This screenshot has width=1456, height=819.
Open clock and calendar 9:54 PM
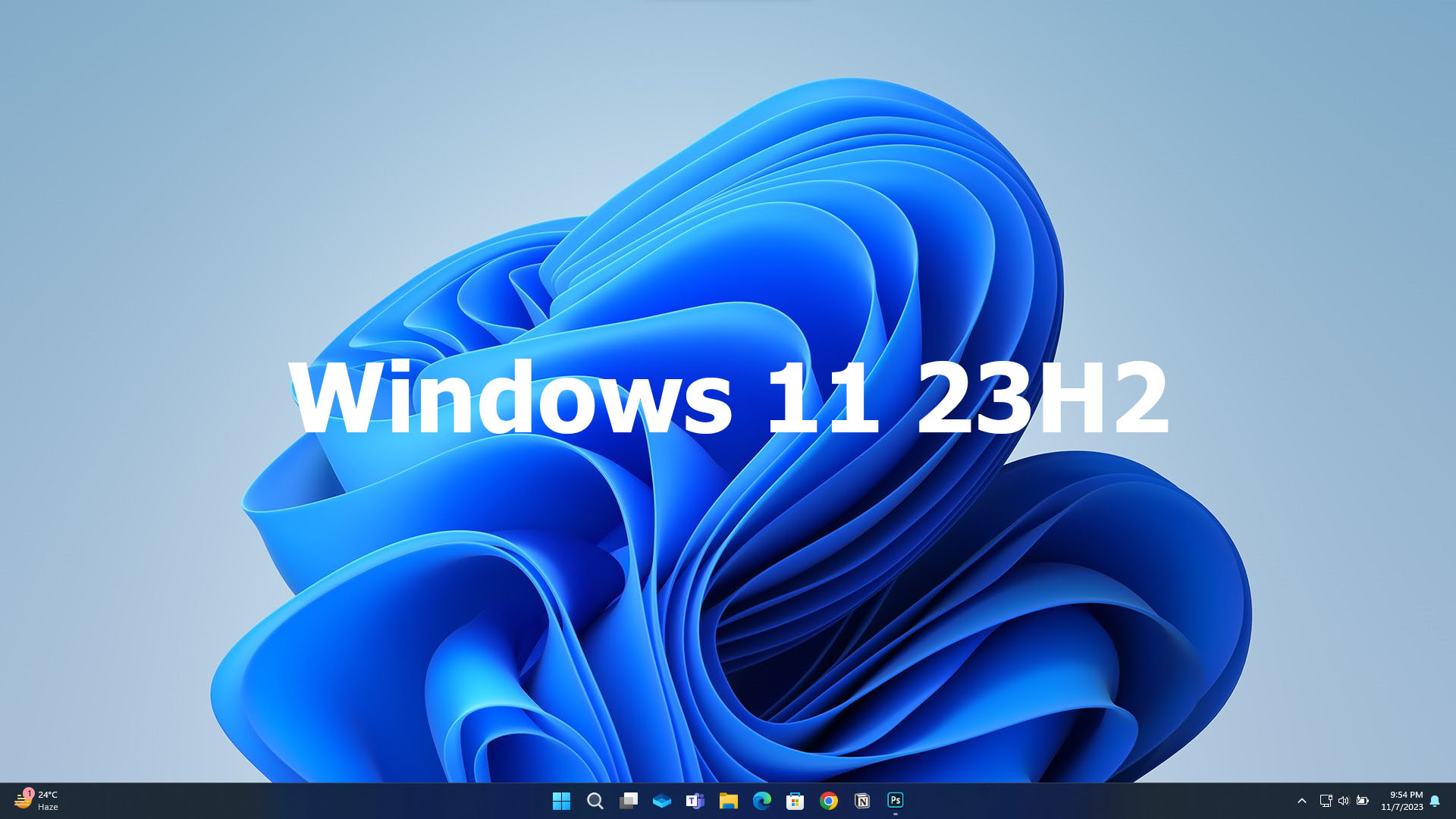(x=1402, y=801)
